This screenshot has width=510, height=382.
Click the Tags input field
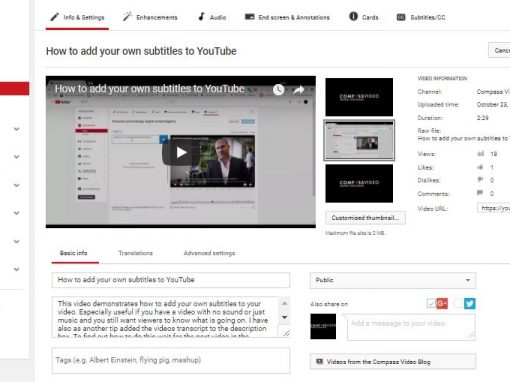(171, 360)
